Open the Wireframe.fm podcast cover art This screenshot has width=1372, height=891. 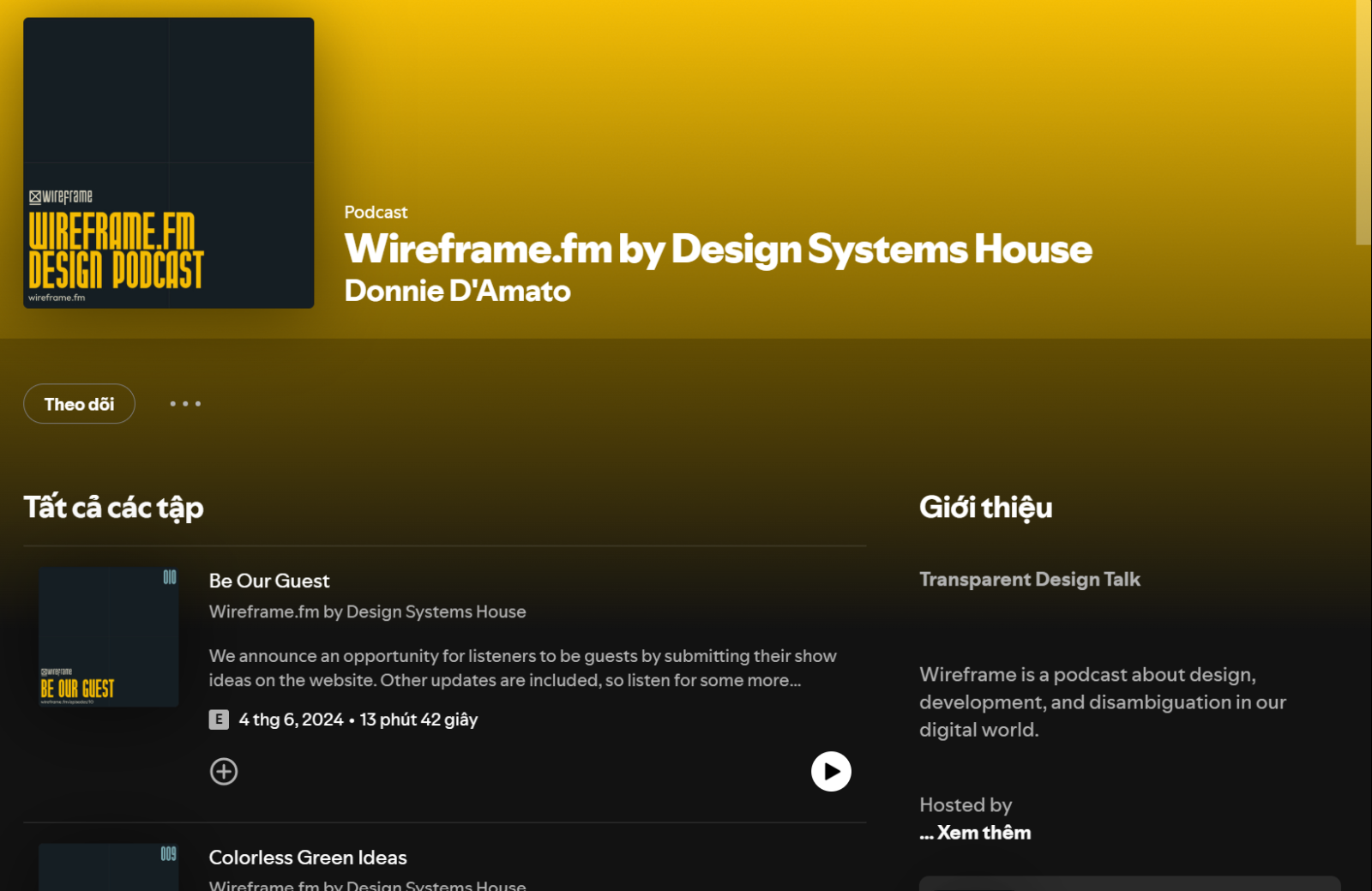coord(169,163)
